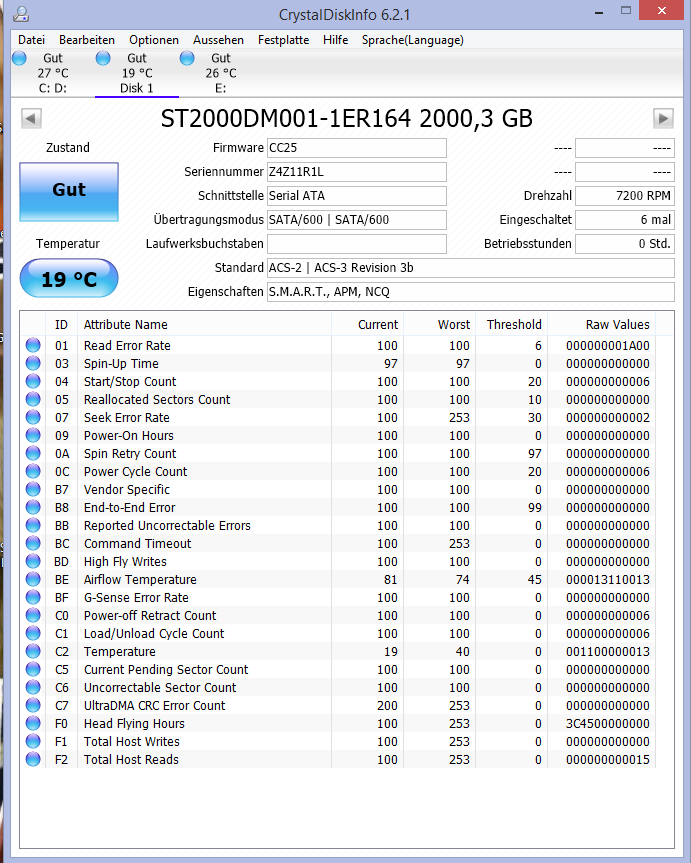Click the 19 °C temperature button
This screenshot has width=691, height=863.
[x=69, y=278]
